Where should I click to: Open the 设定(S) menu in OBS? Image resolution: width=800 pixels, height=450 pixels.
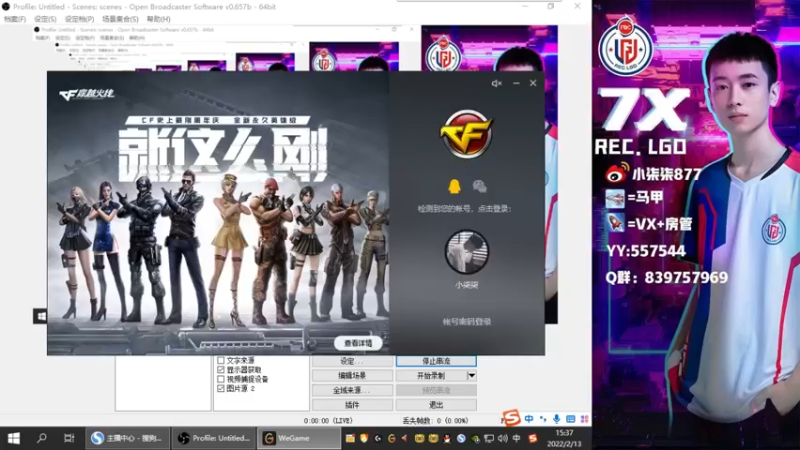coord(45,19)
